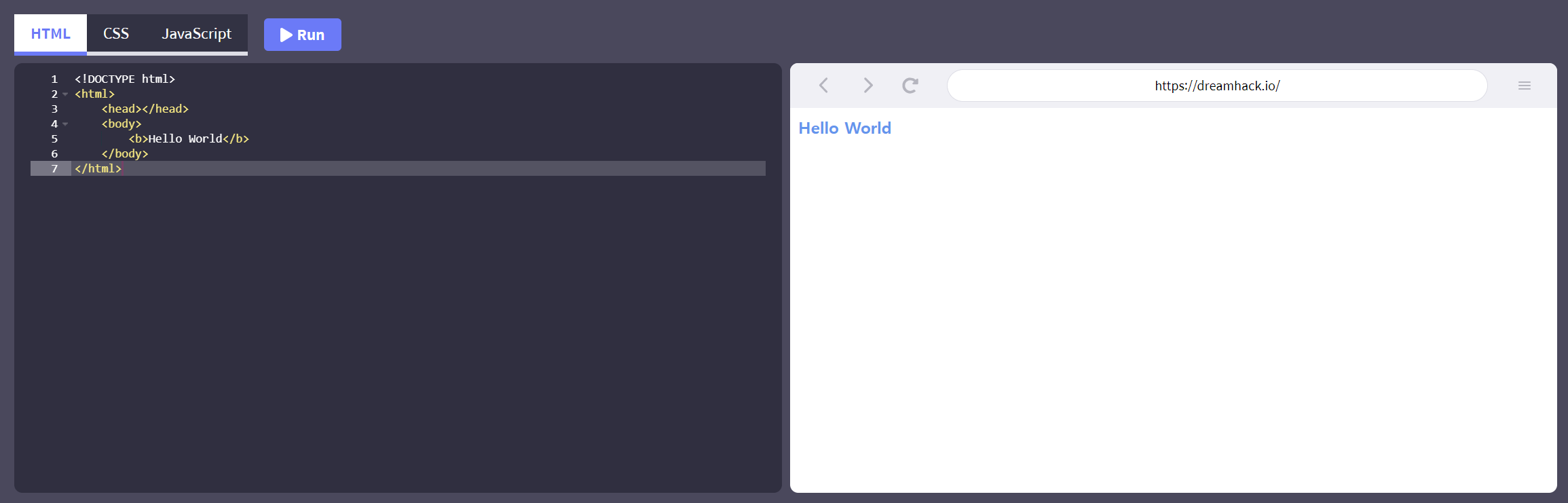
Task: Click the DOCTYPE html code line
Action: pos(125,79)
